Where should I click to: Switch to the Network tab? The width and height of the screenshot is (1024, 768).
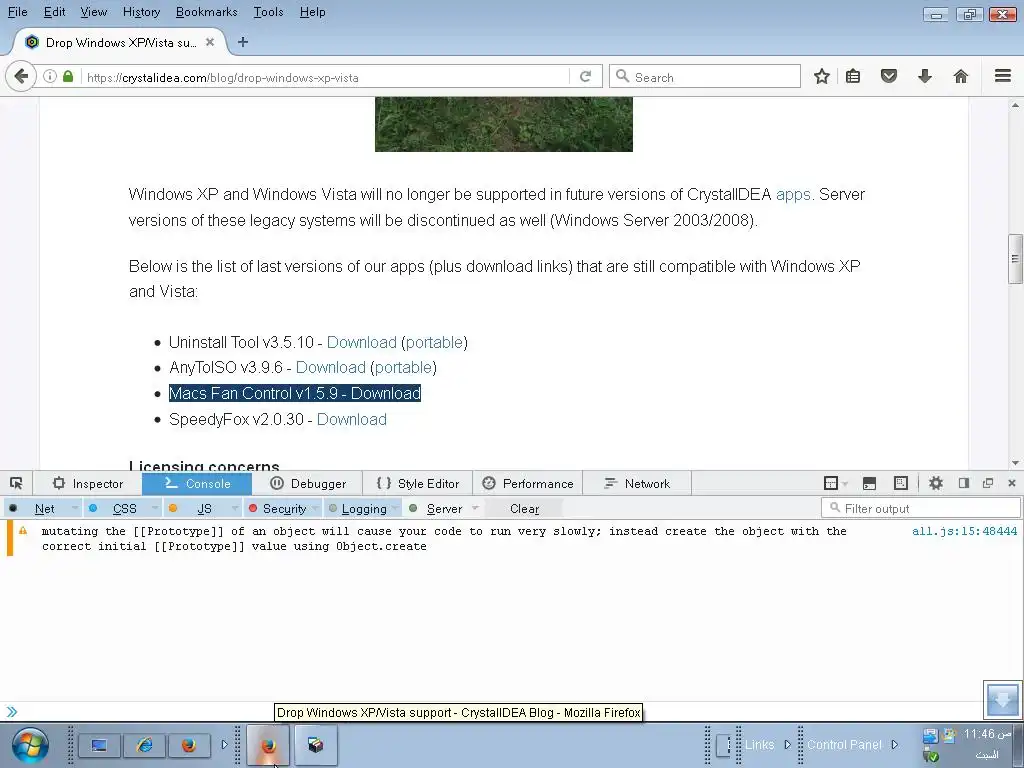[637, 483]
